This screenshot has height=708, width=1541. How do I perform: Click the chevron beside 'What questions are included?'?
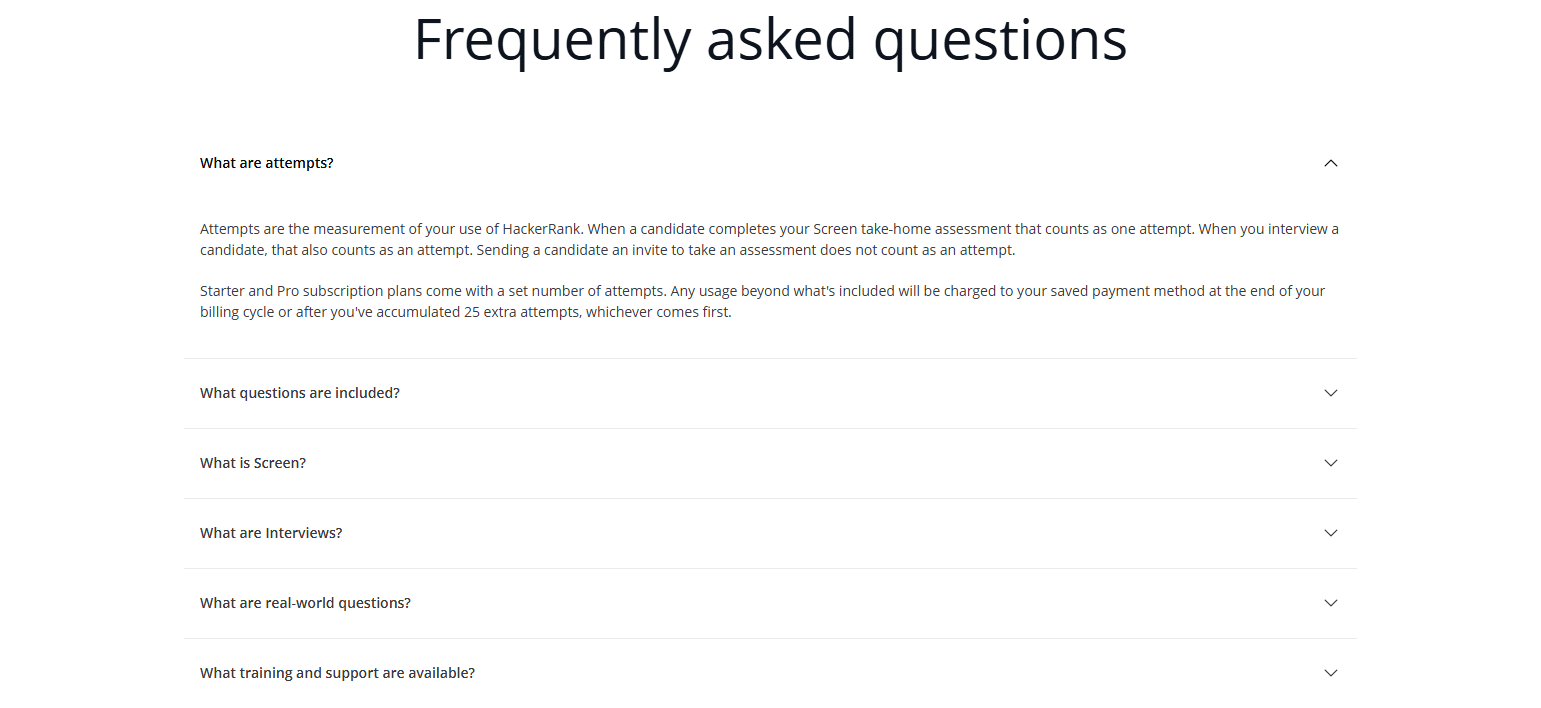pyautogui.click(x=1330, y=393)
